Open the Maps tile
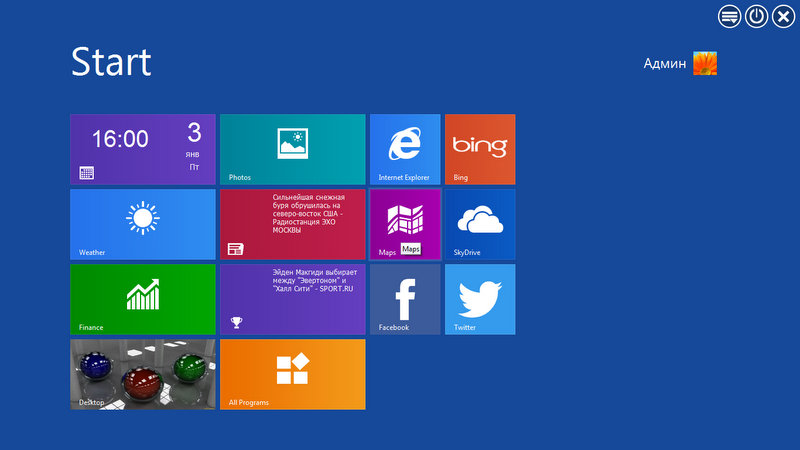This screenshot has width=800, height=450. pos(405,224)
